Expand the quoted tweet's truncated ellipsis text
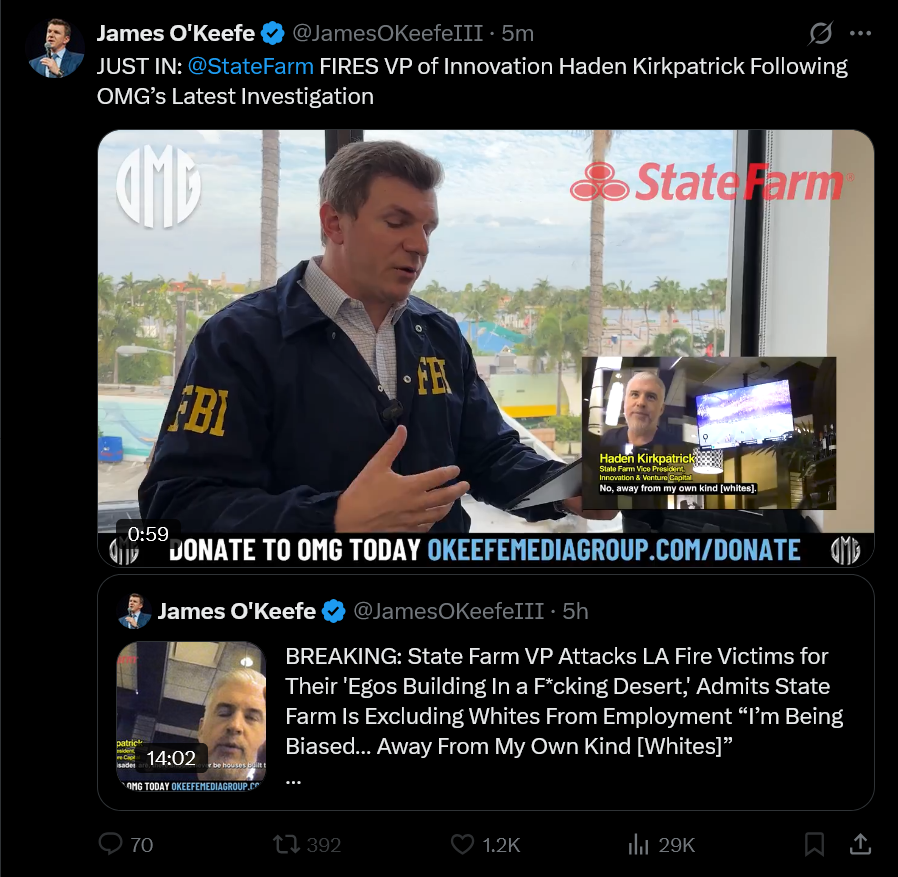The image size is (898, 877). pos(293,781)
